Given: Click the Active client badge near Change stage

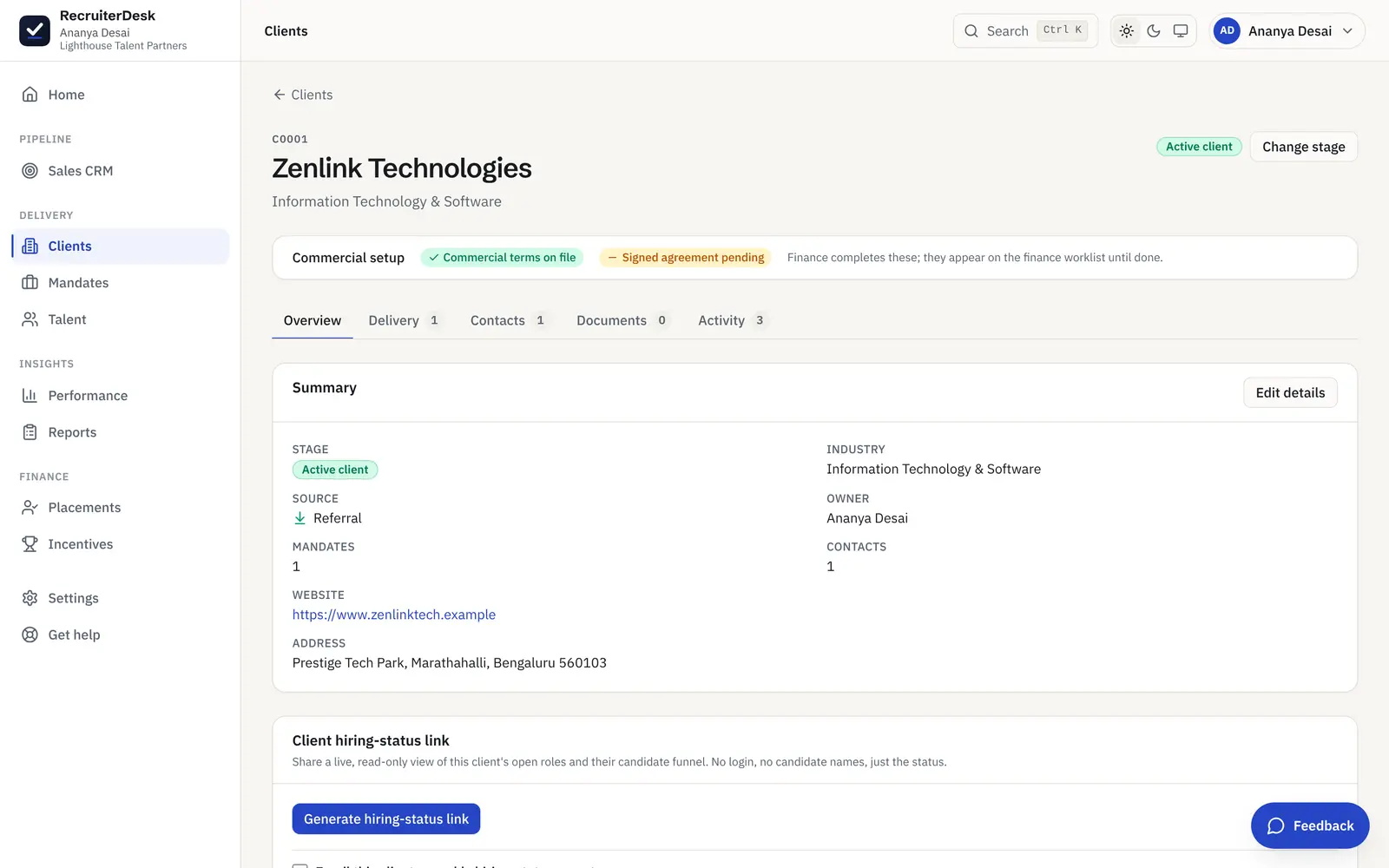Looking at the screenshot, I should tap(1199, 147).
